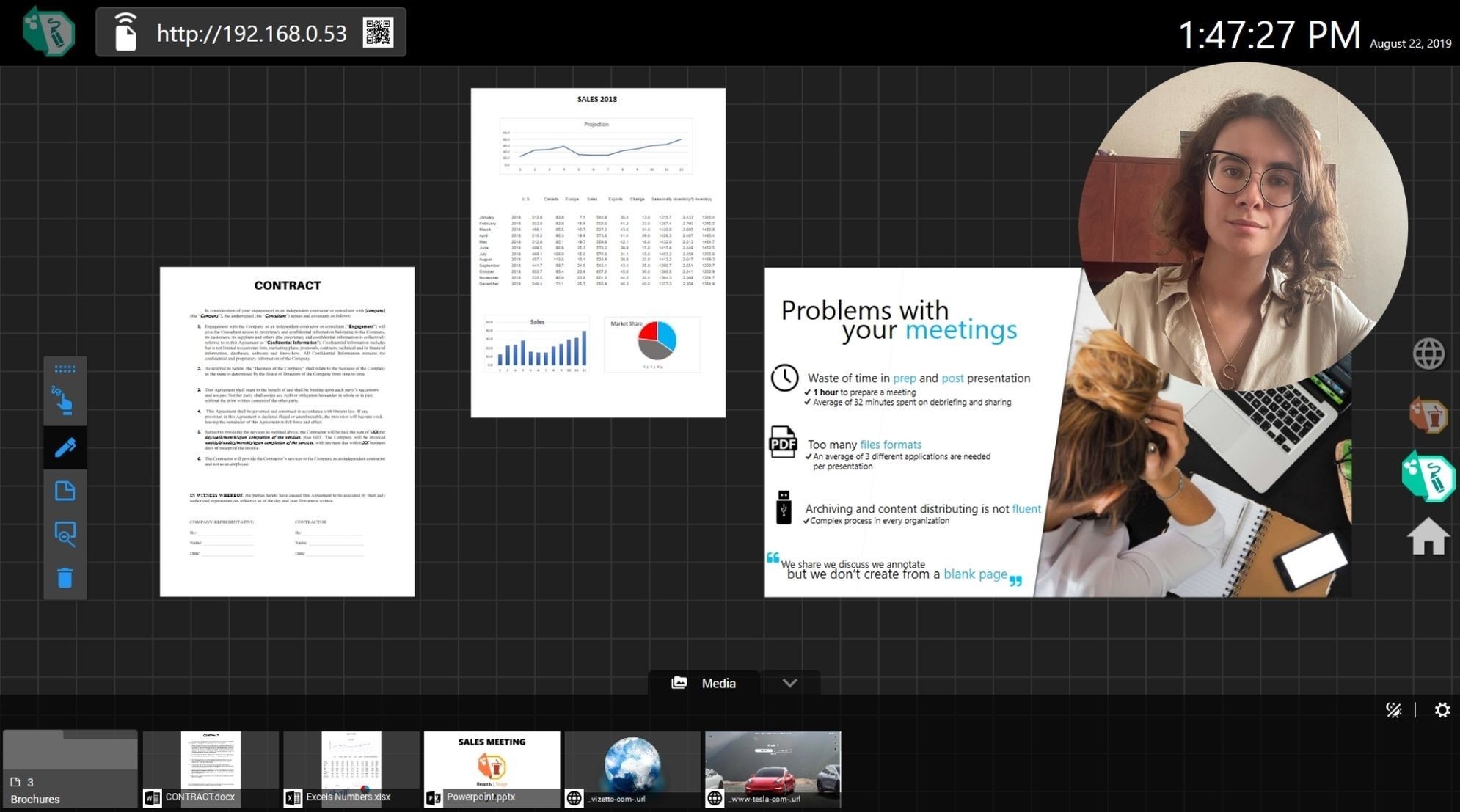Viewport: 1460px width, 812px height.
Task: Click the toolbar drag handle dots
Action: 65,369
